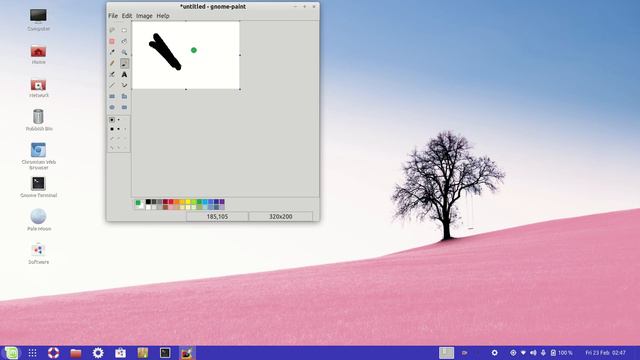Choose the pencil tool
Image resolution: width=640 pixels, height=360 pixels.
click(112, 63)
